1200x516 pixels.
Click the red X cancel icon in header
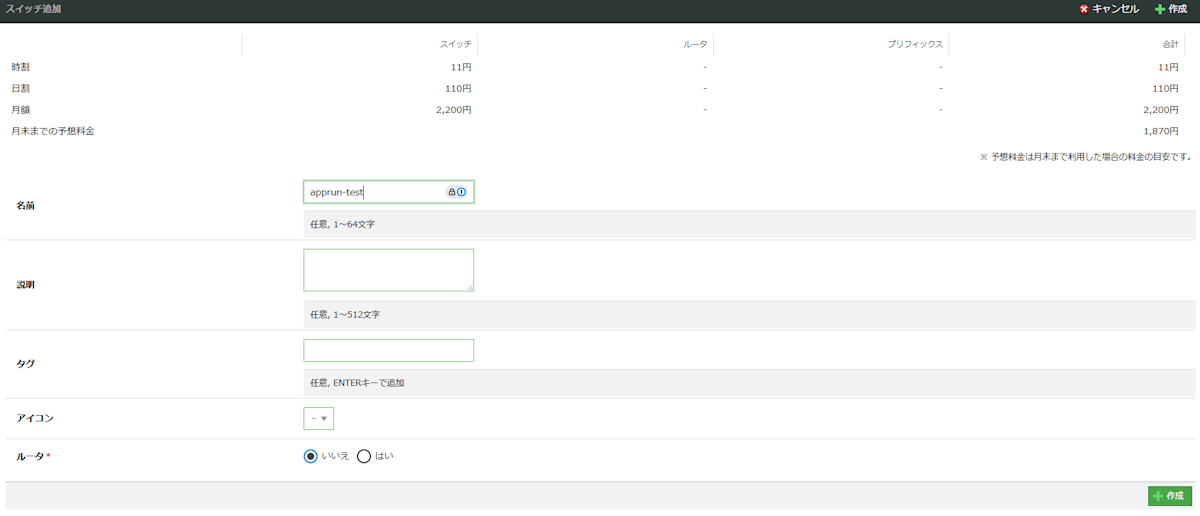(1084, 9)
